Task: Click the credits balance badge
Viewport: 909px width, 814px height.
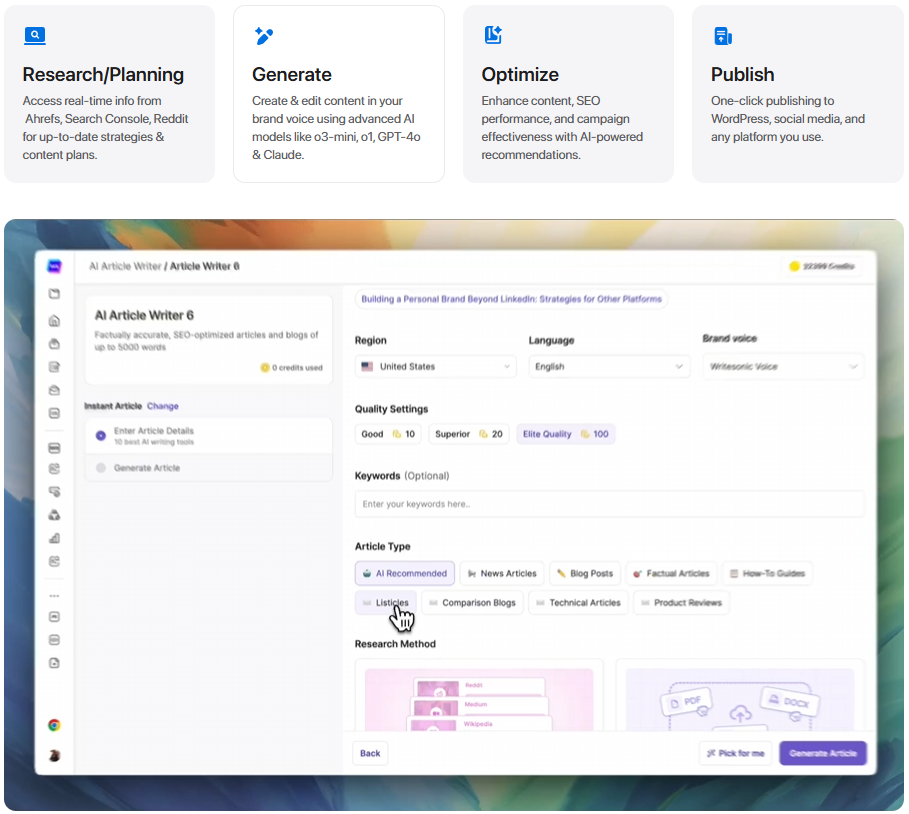Action: click(822, 266)
